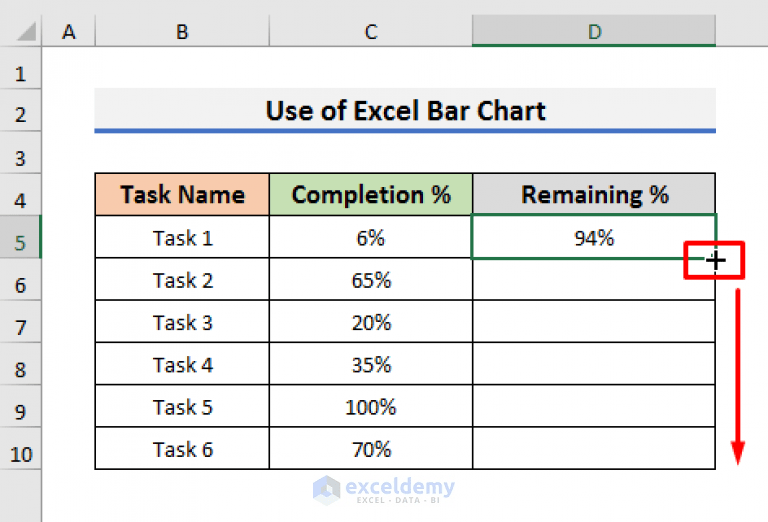Select column D header
Viewport: 768px width, 522px height.
(x=594, y=32)
